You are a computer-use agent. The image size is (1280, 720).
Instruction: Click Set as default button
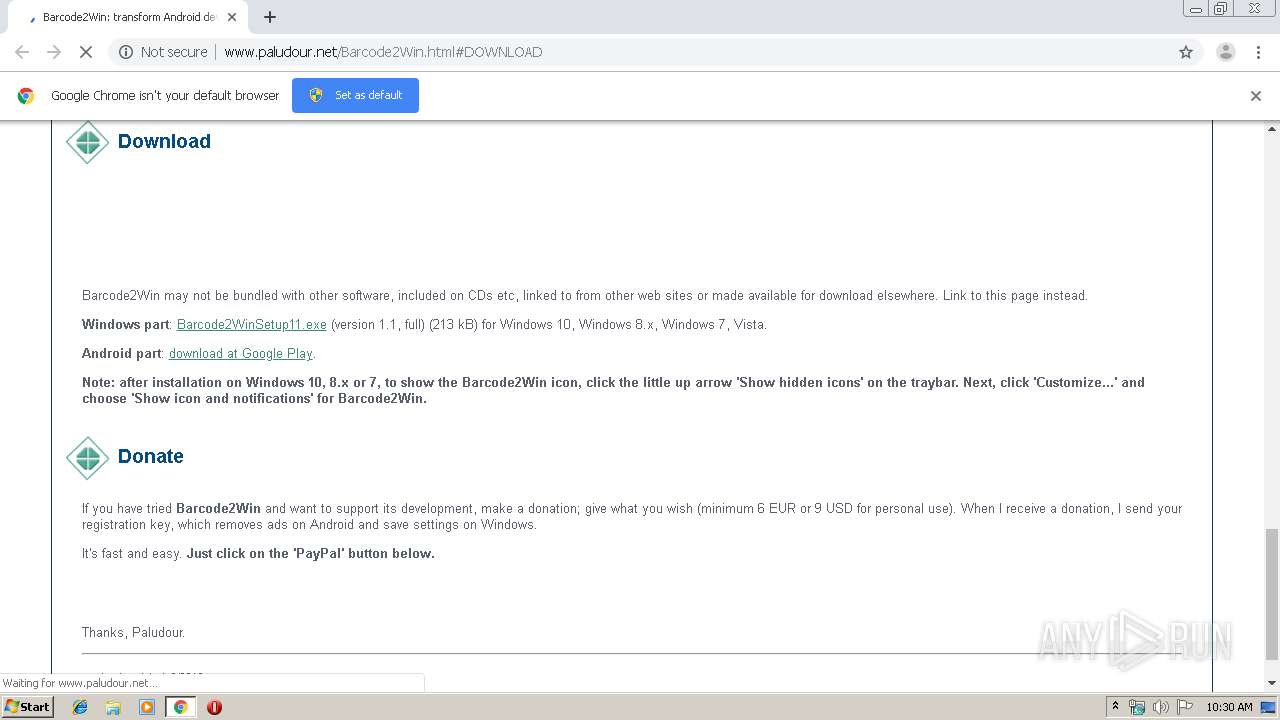(x=355, y=95)
